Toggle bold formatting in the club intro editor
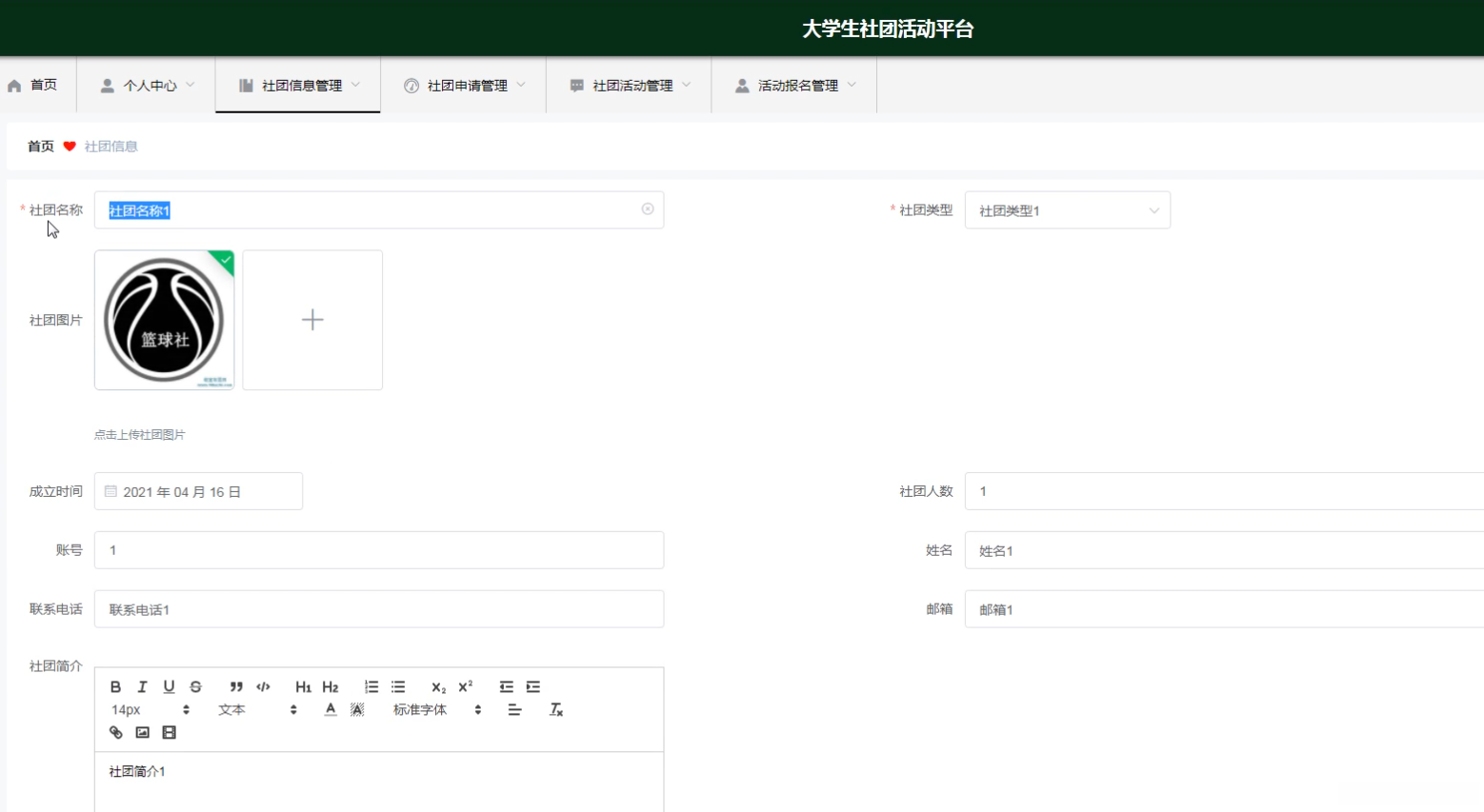1484x812 pixels. (x=115, y=686)
